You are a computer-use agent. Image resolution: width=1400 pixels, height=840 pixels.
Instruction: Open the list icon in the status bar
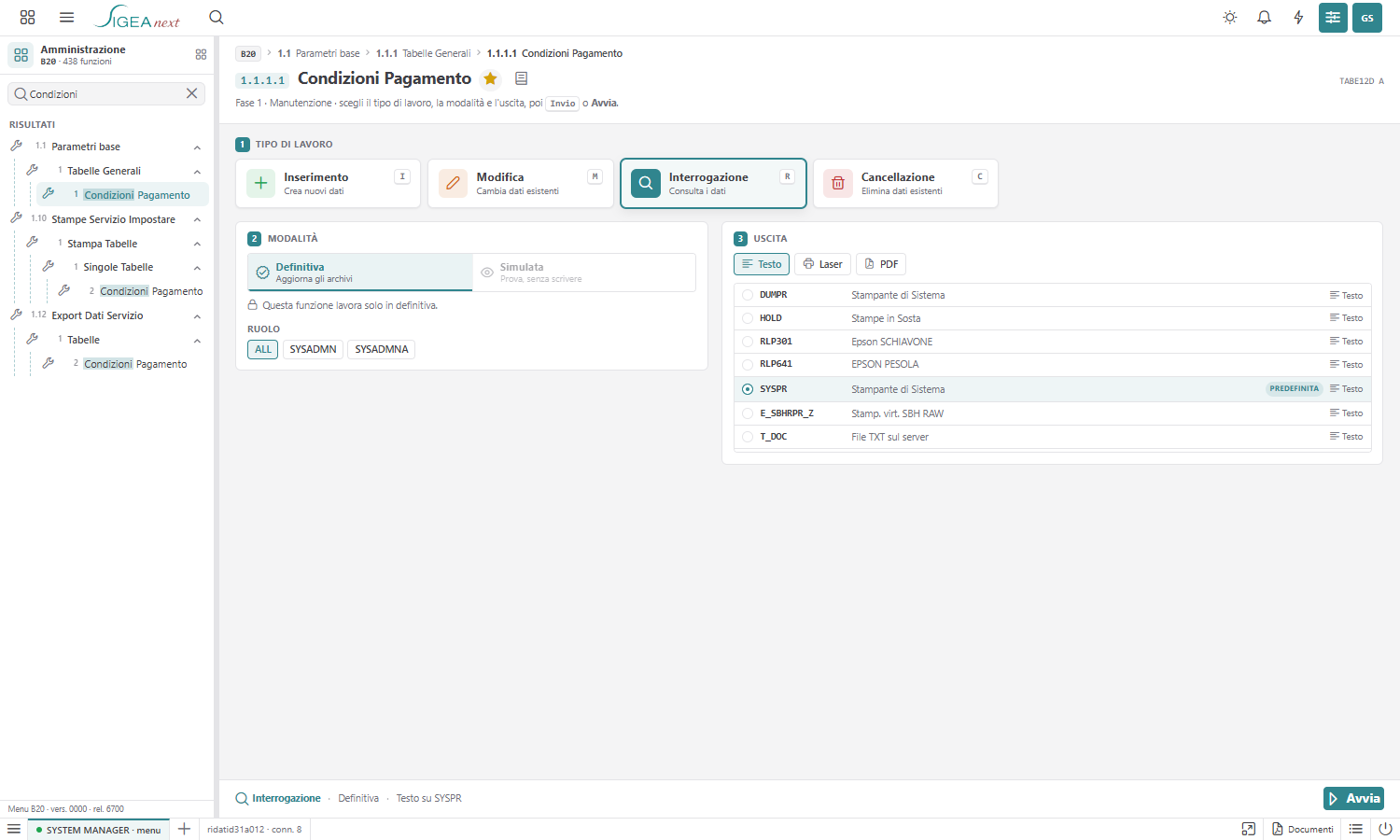tap(1356, 829)
